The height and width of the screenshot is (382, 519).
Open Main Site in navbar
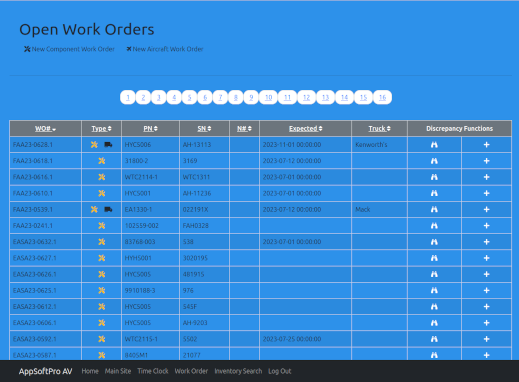(118, 371)
